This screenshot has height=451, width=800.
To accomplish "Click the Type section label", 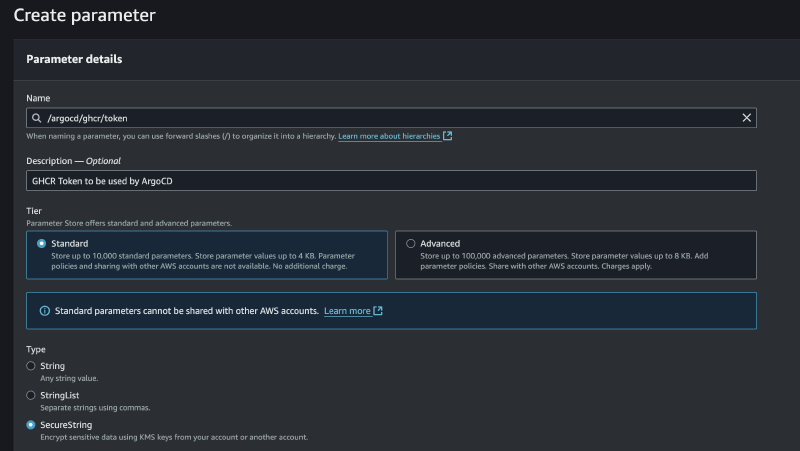I will point(36,349).
